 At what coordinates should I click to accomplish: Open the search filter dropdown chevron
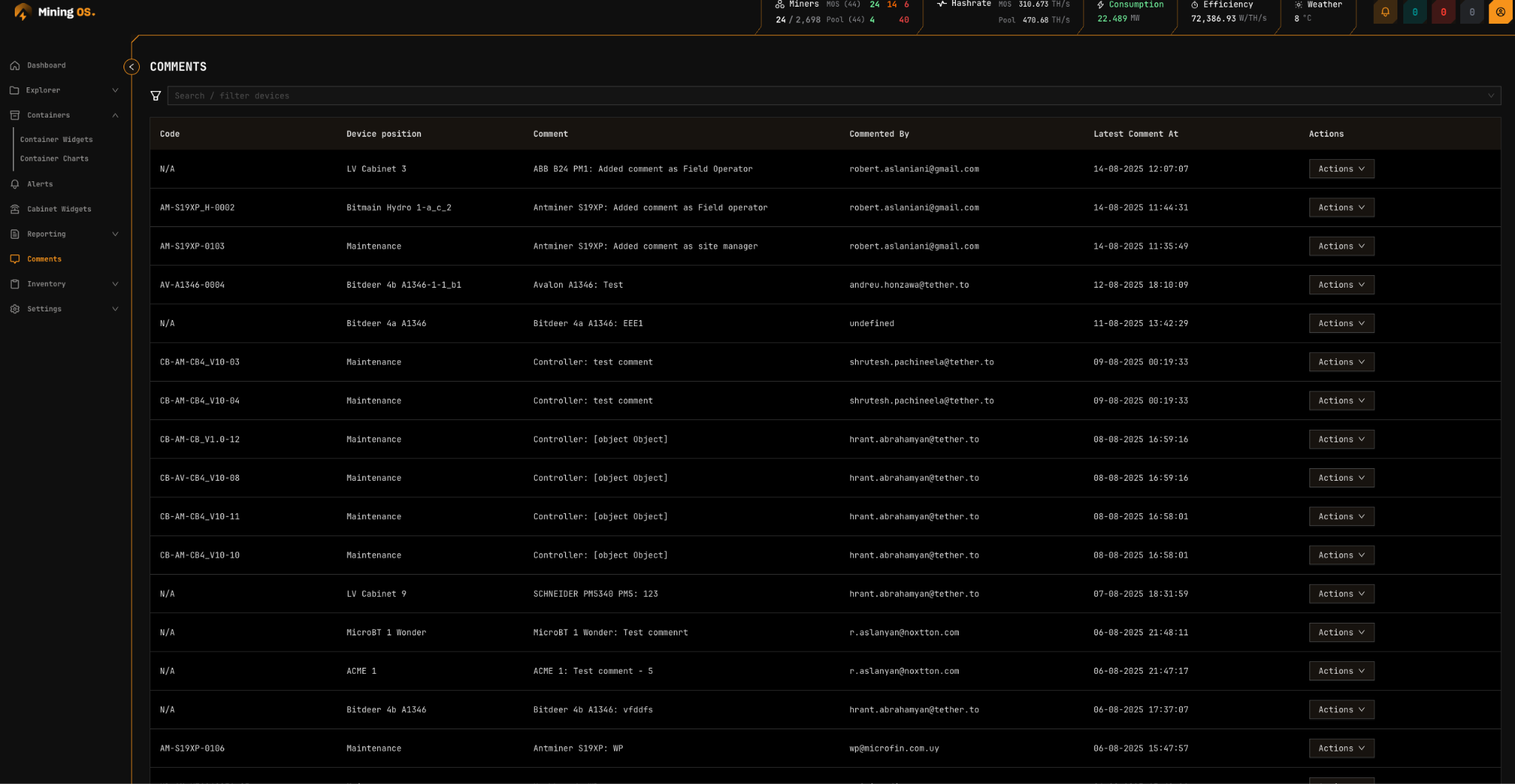[x=1491, y=95]
